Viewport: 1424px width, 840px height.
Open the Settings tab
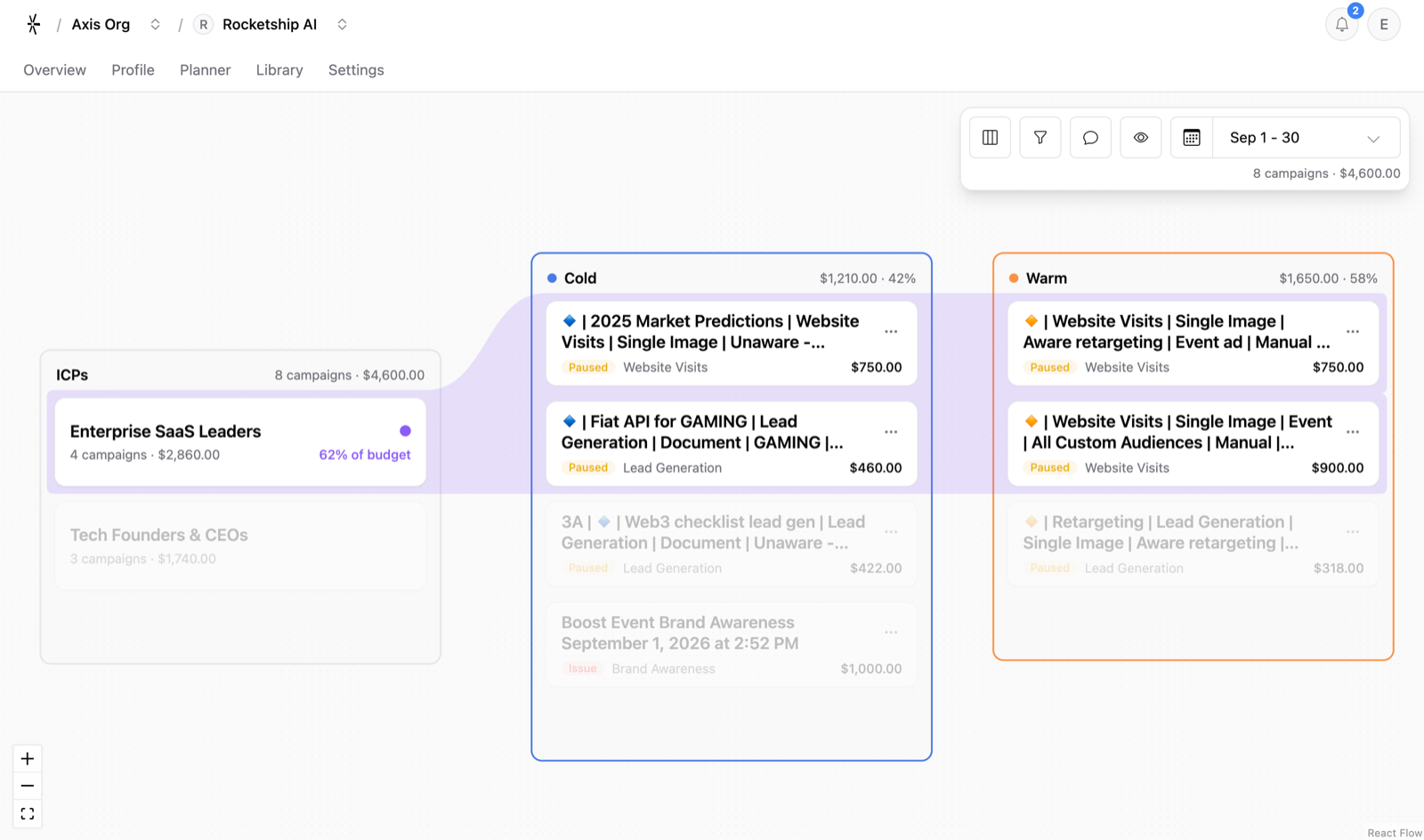click(x=356, y=70)
